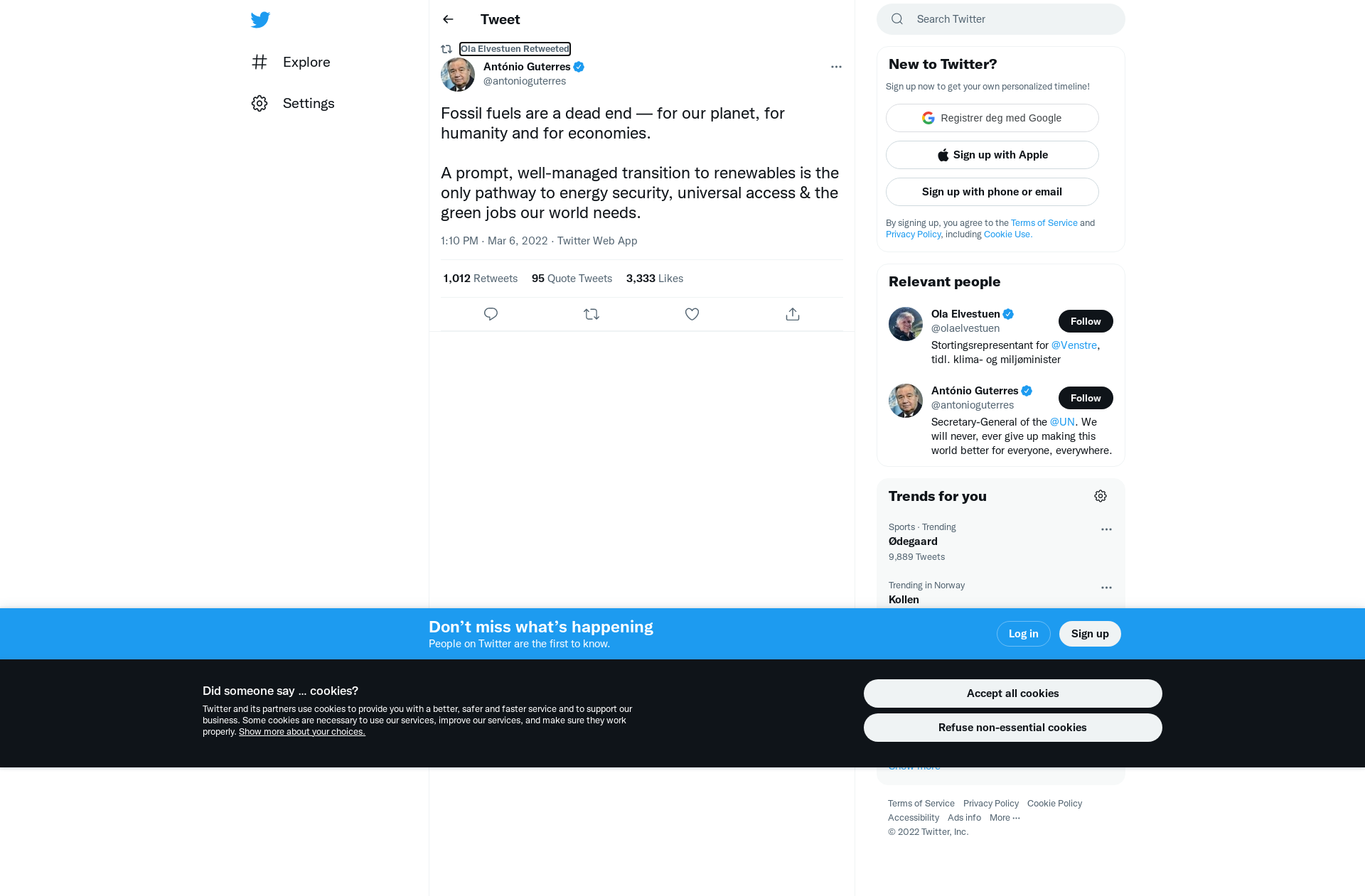
Task: Open more options for the Kollen trend
Action: point(1106,588)
